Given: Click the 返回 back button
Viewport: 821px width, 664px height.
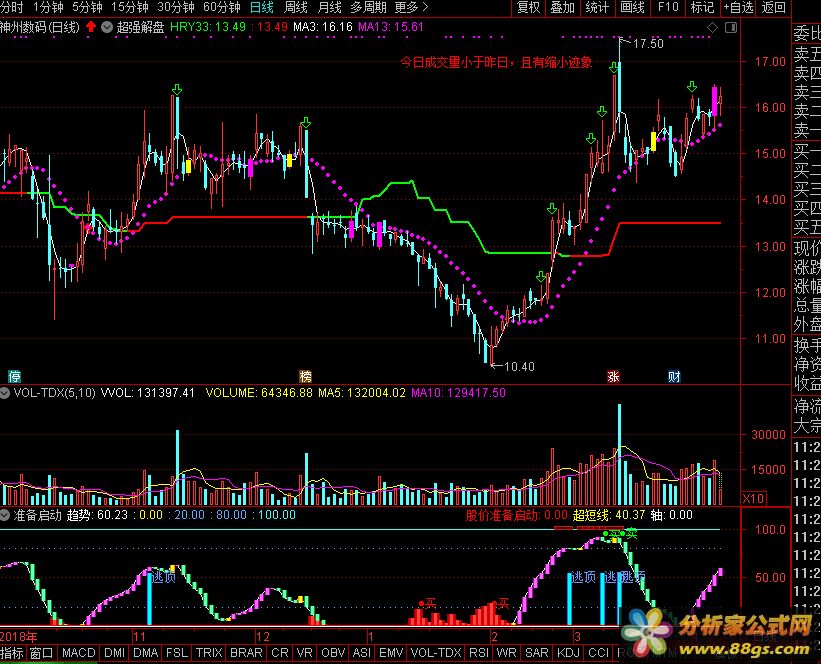Looking at the screenshot, I should tap(773, 7).
